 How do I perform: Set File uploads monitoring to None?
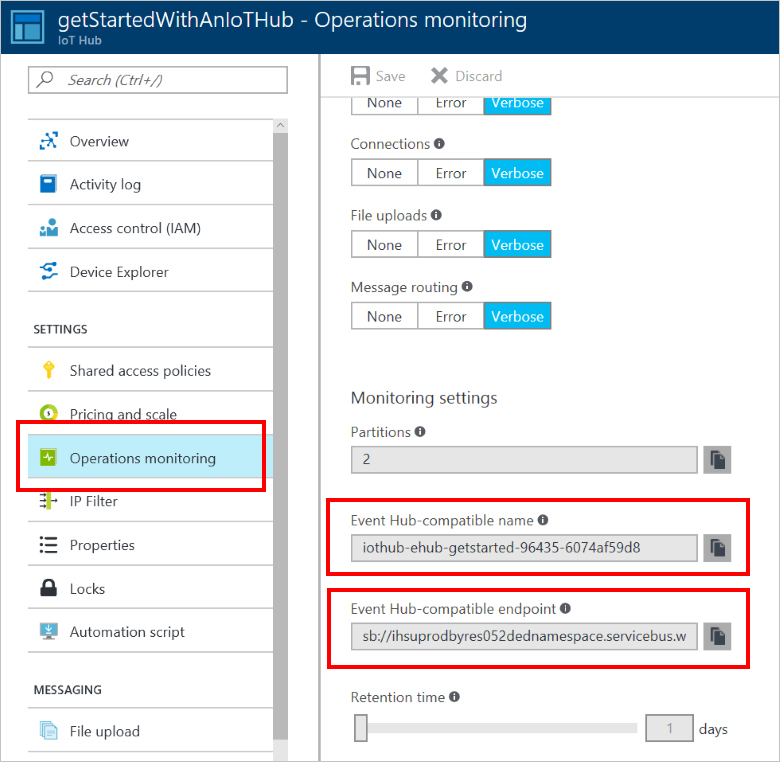coord(384,244)
